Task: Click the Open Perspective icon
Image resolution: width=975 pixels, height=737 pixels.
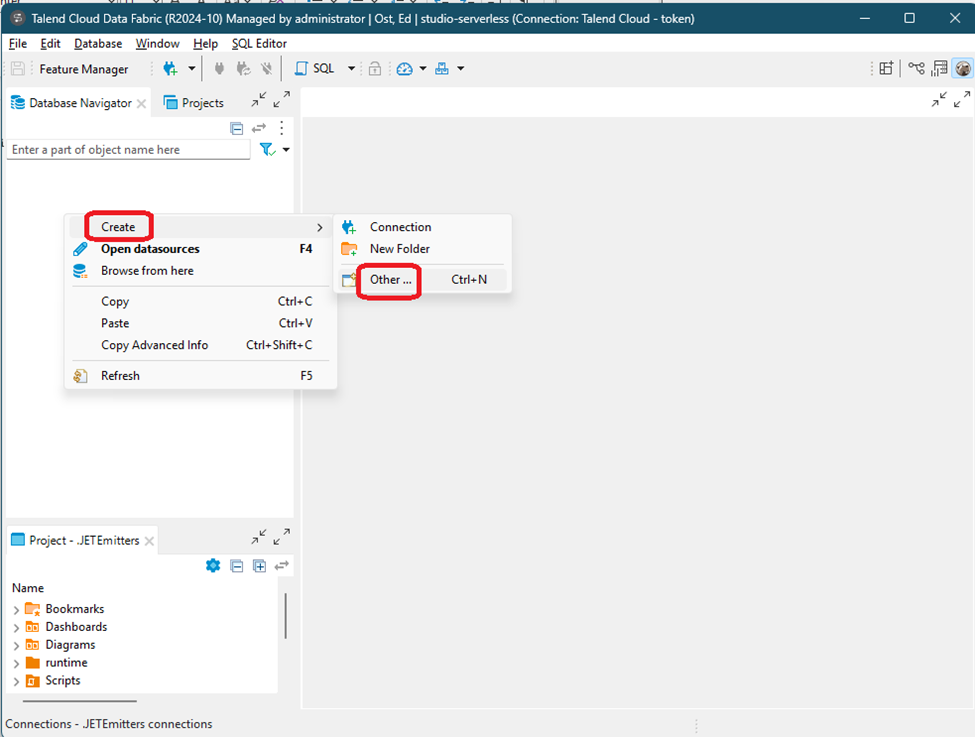Action: pos(886,68)
